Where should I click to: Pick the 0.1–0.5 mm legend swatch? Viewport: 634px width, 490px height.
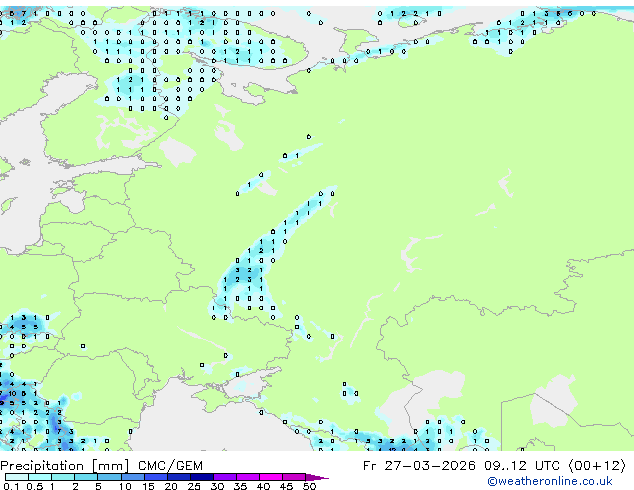(x=17, y=477)
